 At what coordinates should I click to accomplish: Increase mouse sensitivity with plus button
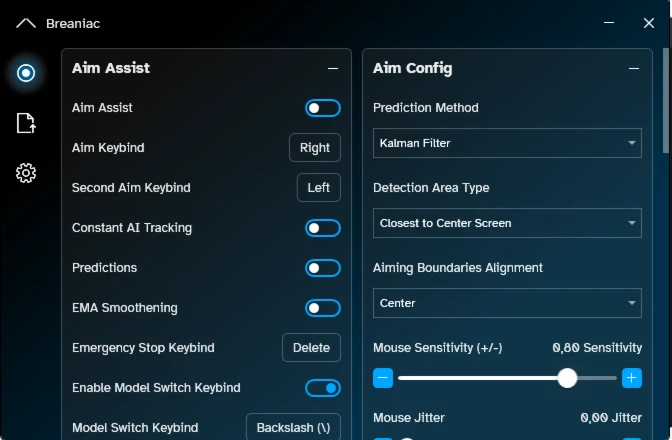pos(632,378)
